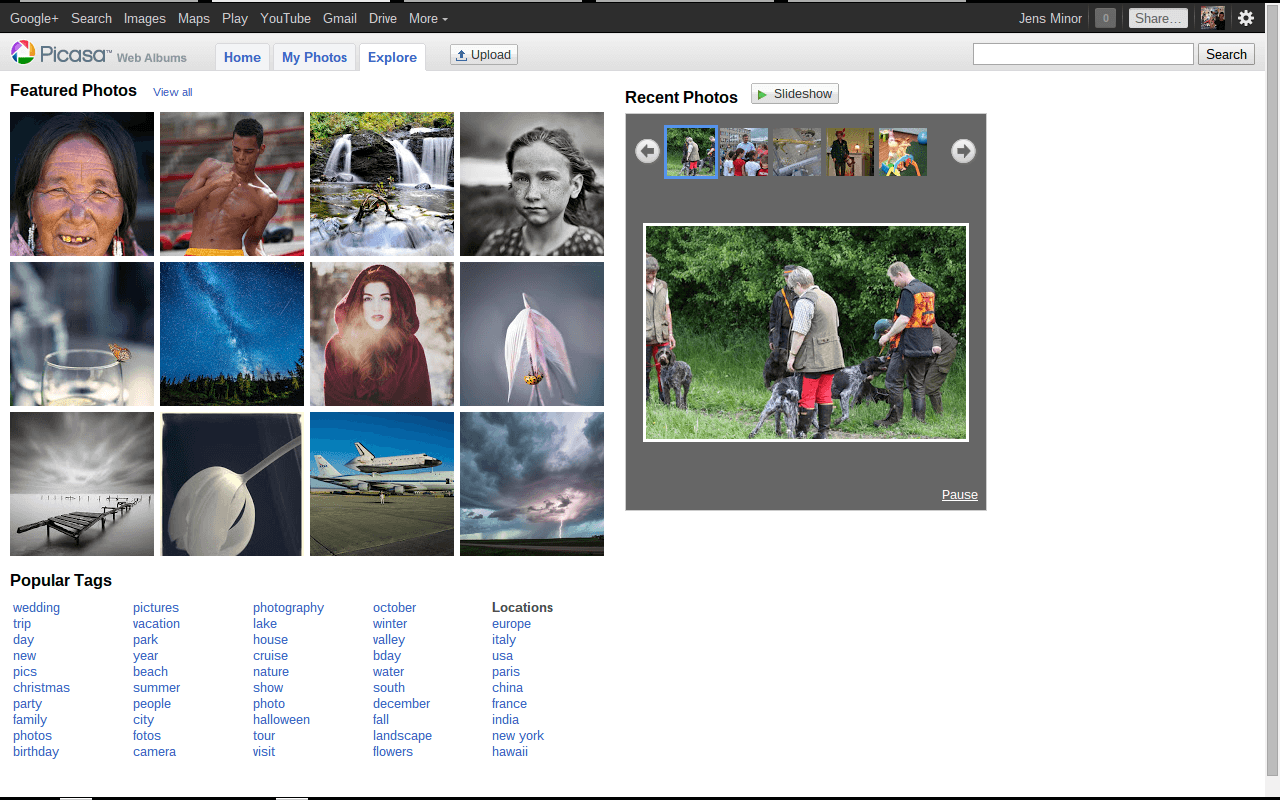Screen dimensions: 1280x800
Task: Open the Milky Way night sky photo
Action: [x=232, y=334]
